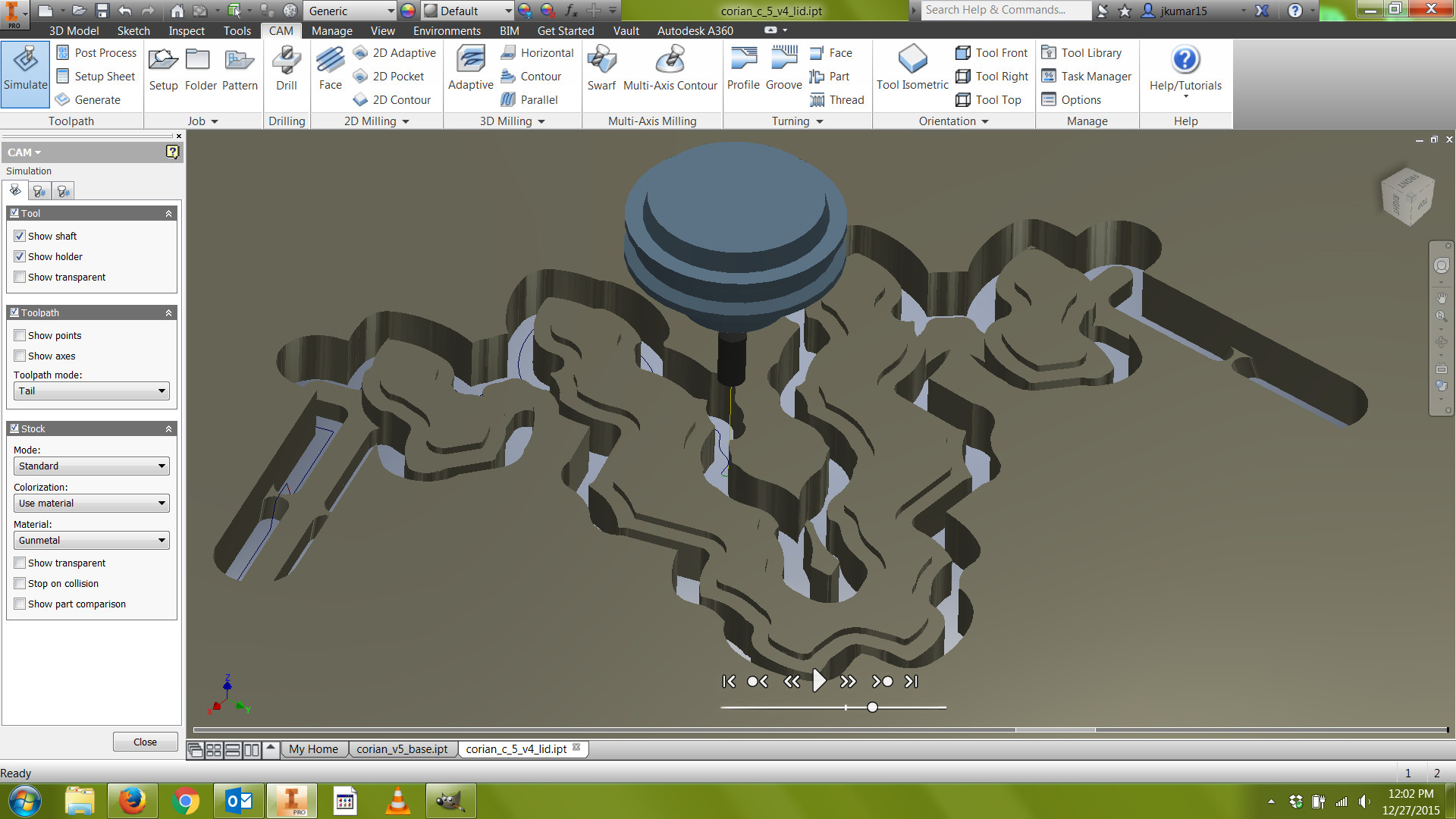Switch to corian_v5_base.ipt document tab
This screenshot has width=1456, height=819.
(x=402, y=748)
